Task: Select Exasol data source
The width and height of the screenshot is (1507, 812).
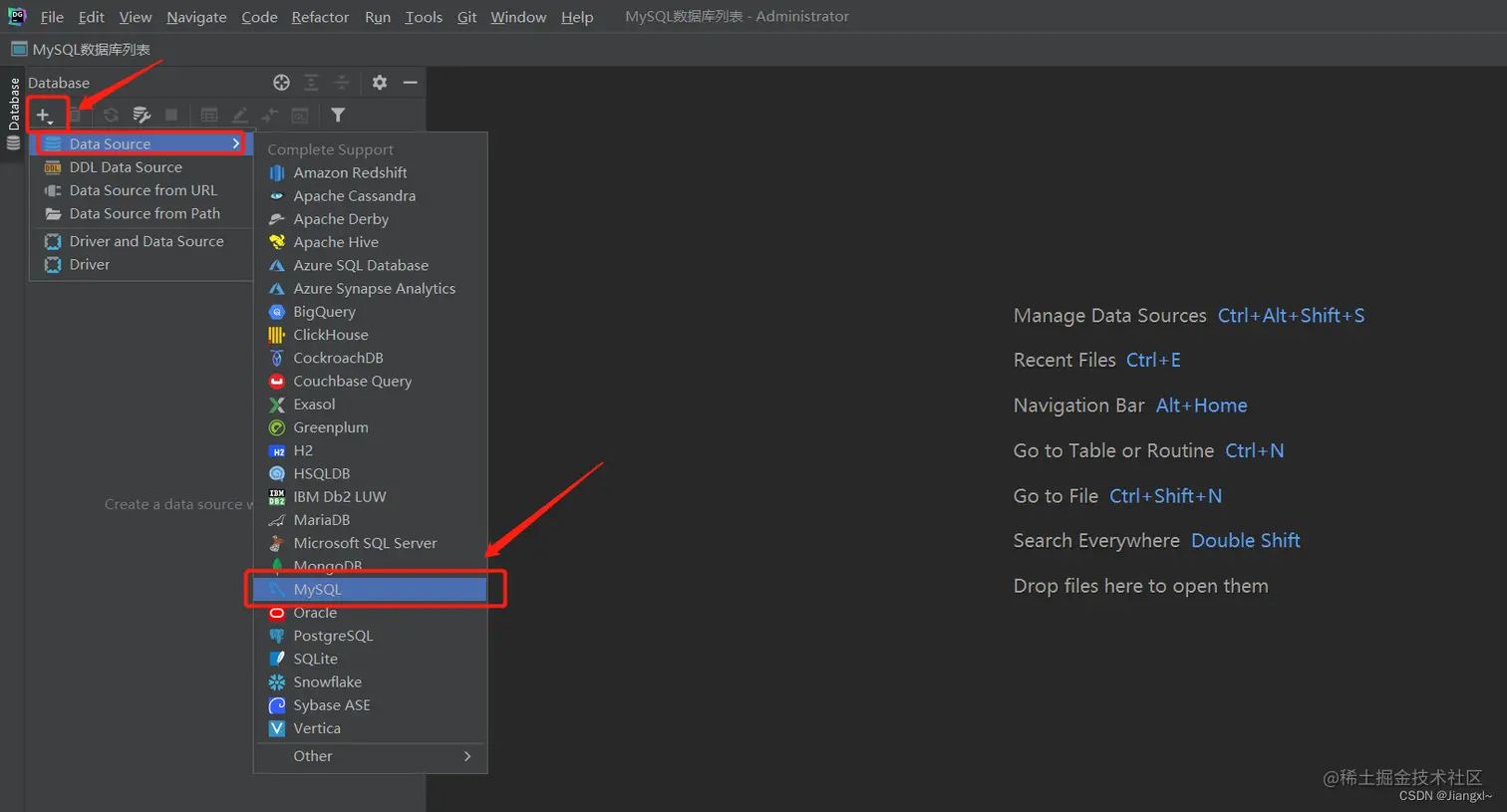Action: click(x=370, y=405)
